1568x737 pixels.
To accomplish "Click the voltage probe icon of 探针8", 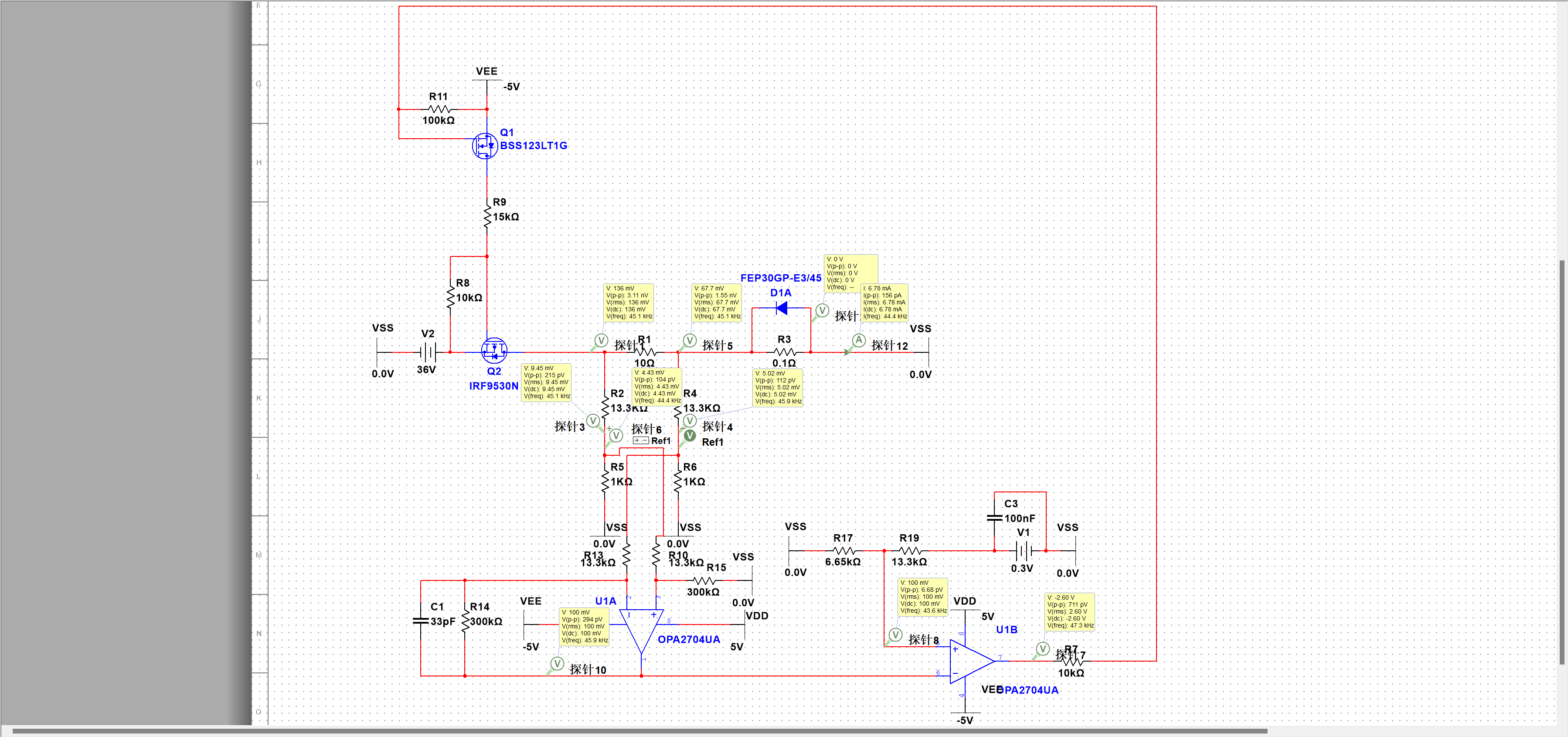I will coord(895,635).
